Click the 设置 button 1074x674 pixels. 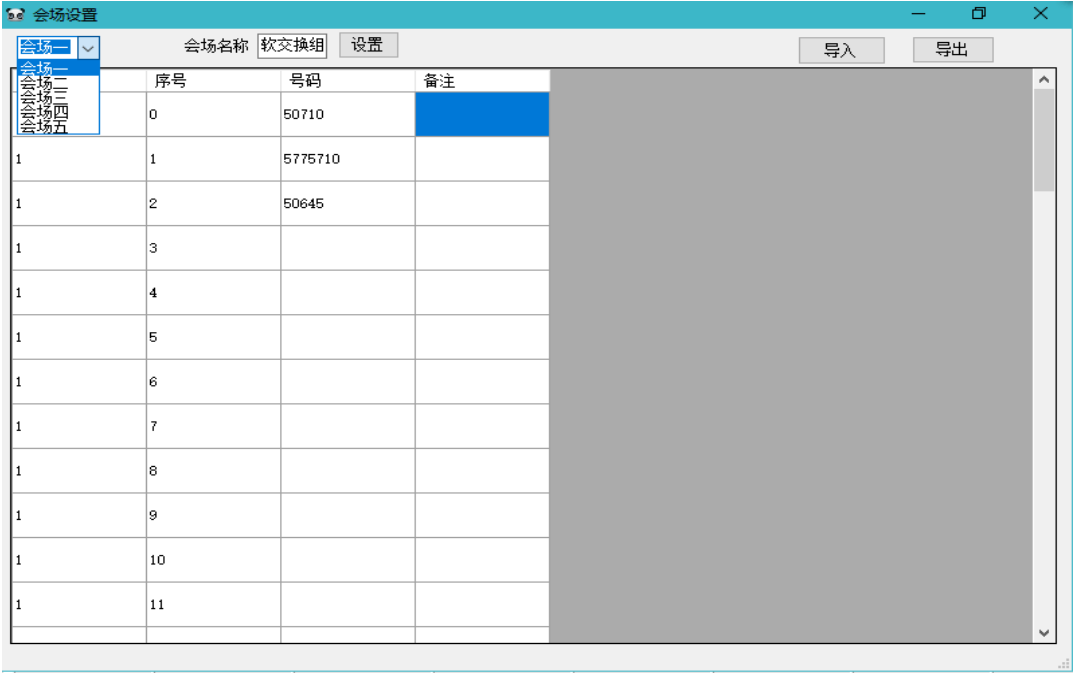368,44
